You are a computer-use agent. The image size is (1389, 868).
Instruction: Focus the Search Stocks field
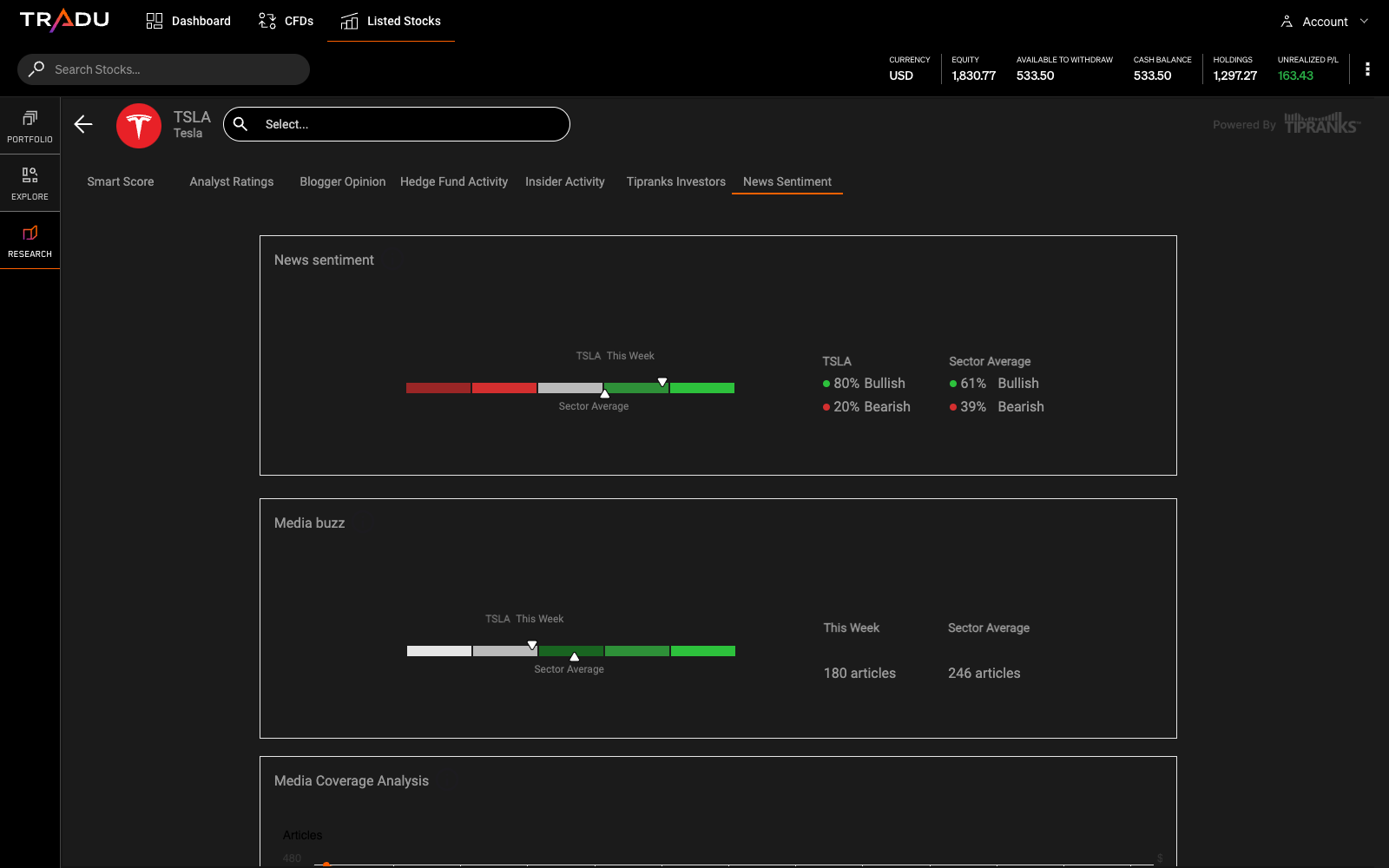163,69
